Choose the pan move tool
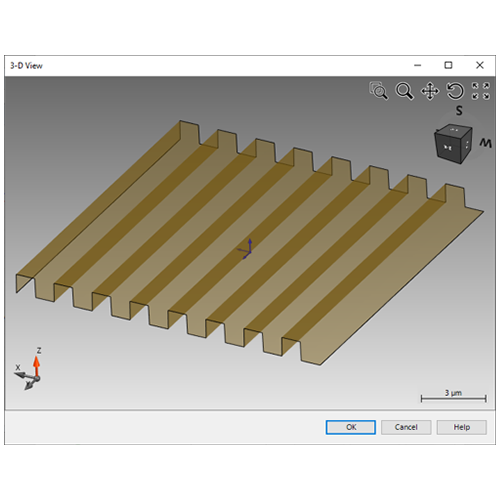Viewport: 500px width, 500px height. point(430,91)
